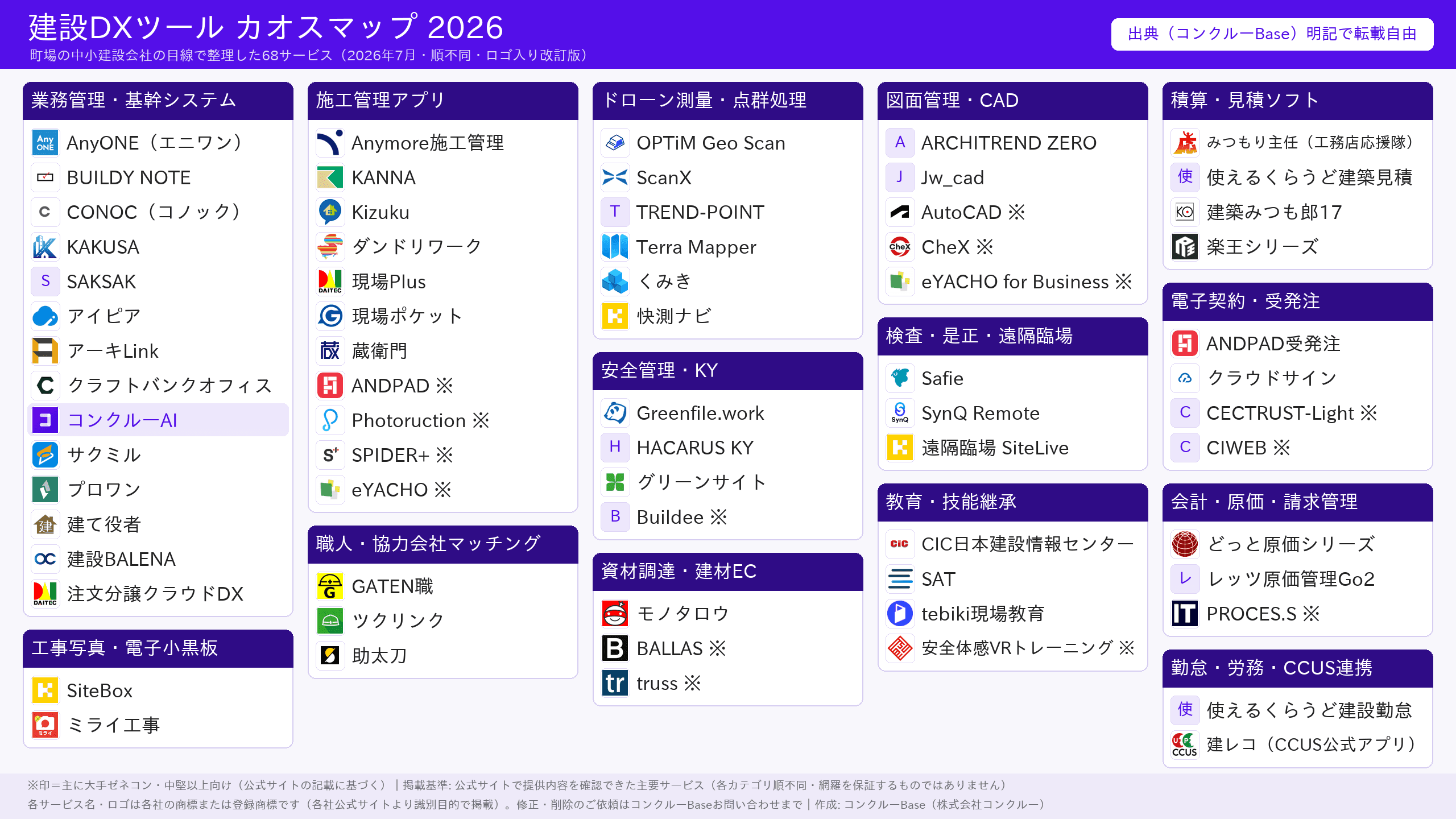The image size is (1456, 819).
Task: Click the Terra Mapper logo icon
Action: (x=615, y=247)
